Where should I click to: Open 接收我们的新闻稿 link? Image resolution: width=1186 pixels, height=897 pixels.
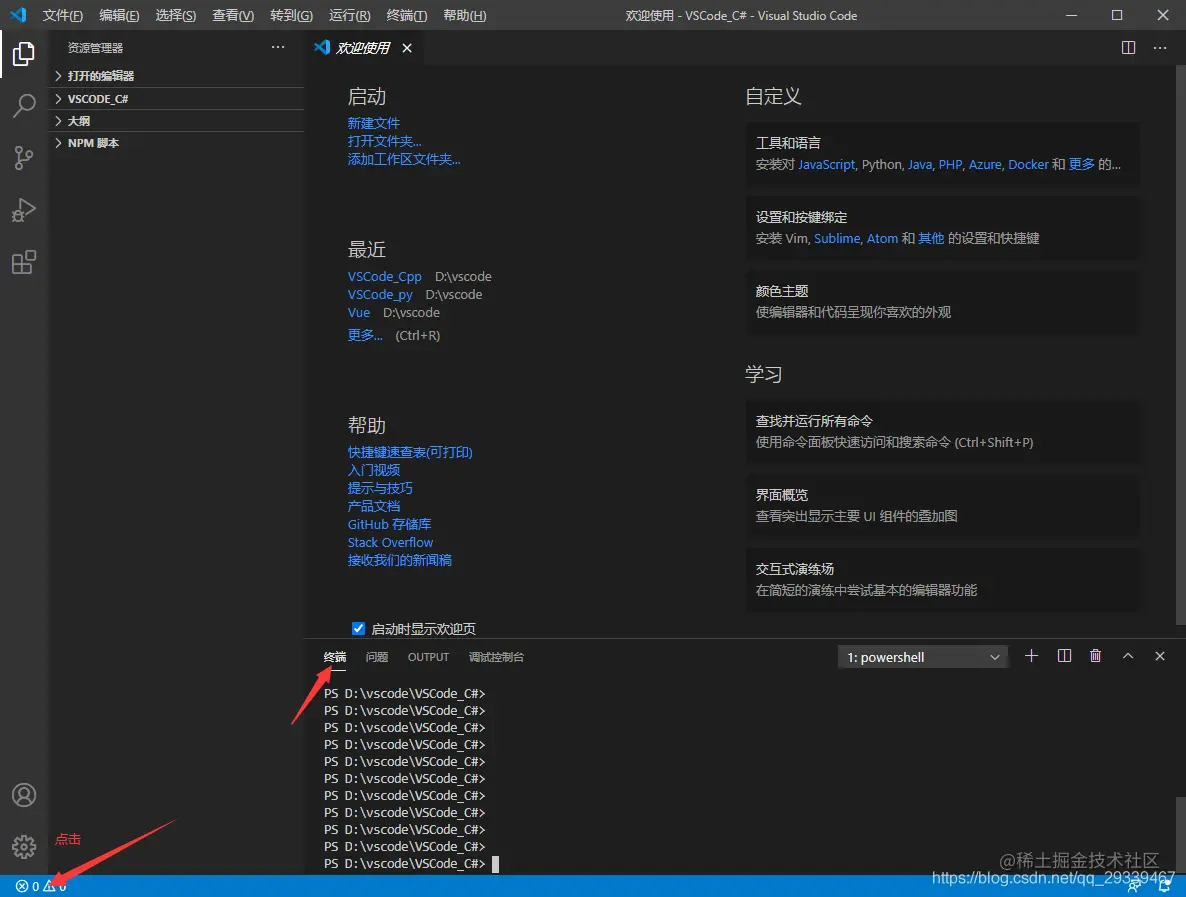[399, 560]
